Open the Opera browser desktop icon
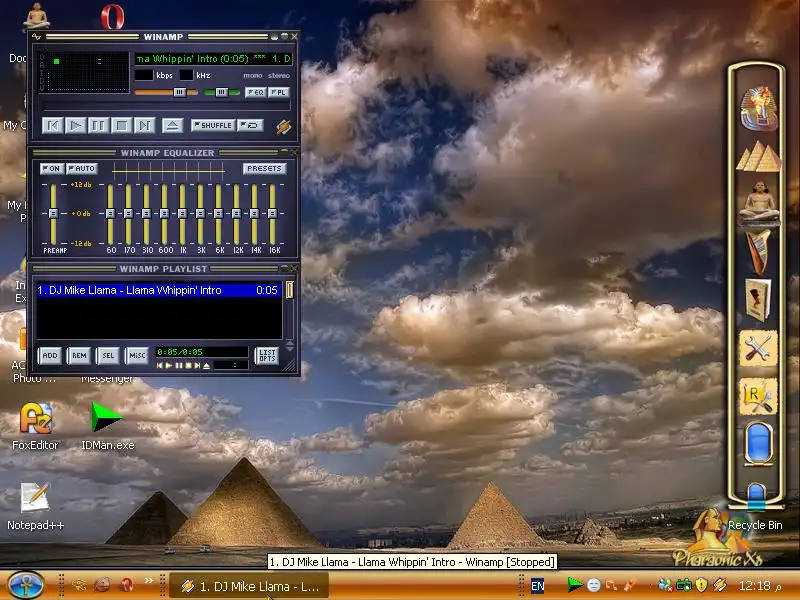Image resolution: width=800 pixels, height=600 pixels. [112, 16]
